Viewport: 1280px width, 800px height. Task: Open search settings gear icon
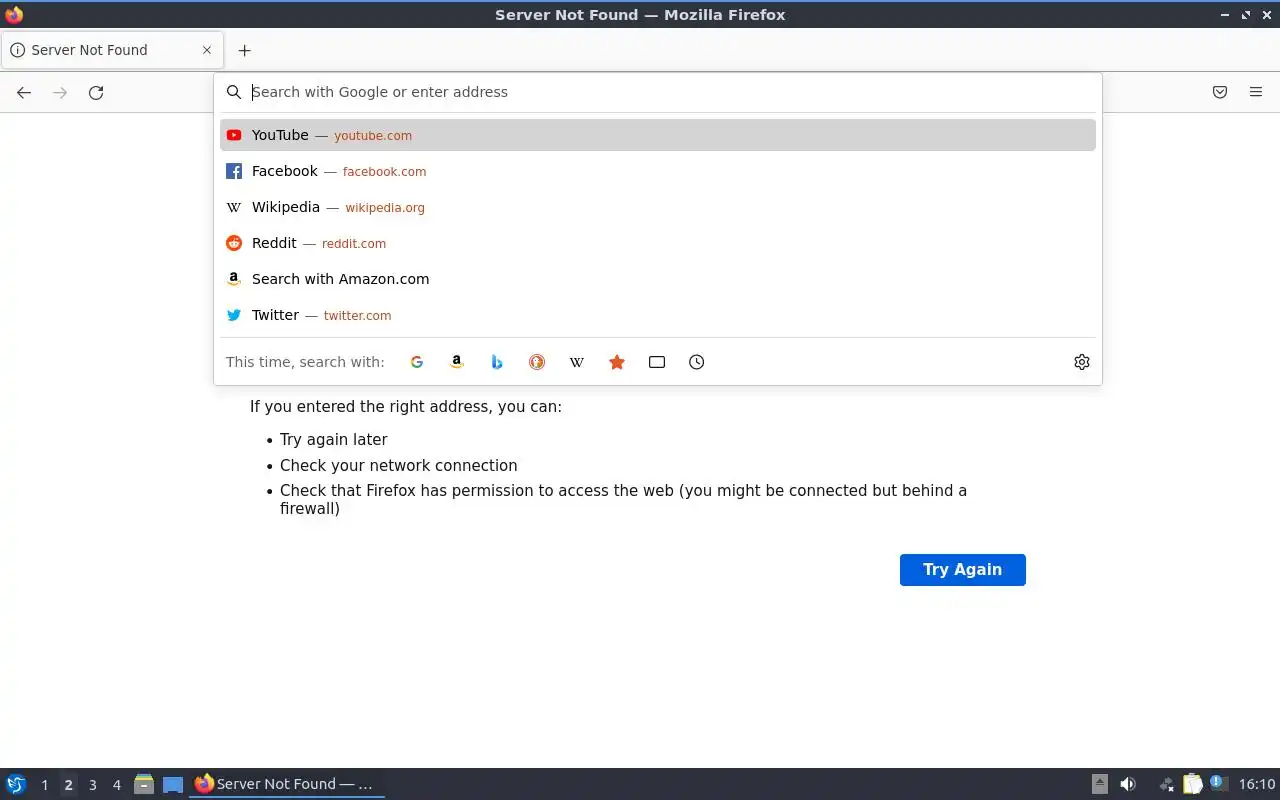[1082, 362]
